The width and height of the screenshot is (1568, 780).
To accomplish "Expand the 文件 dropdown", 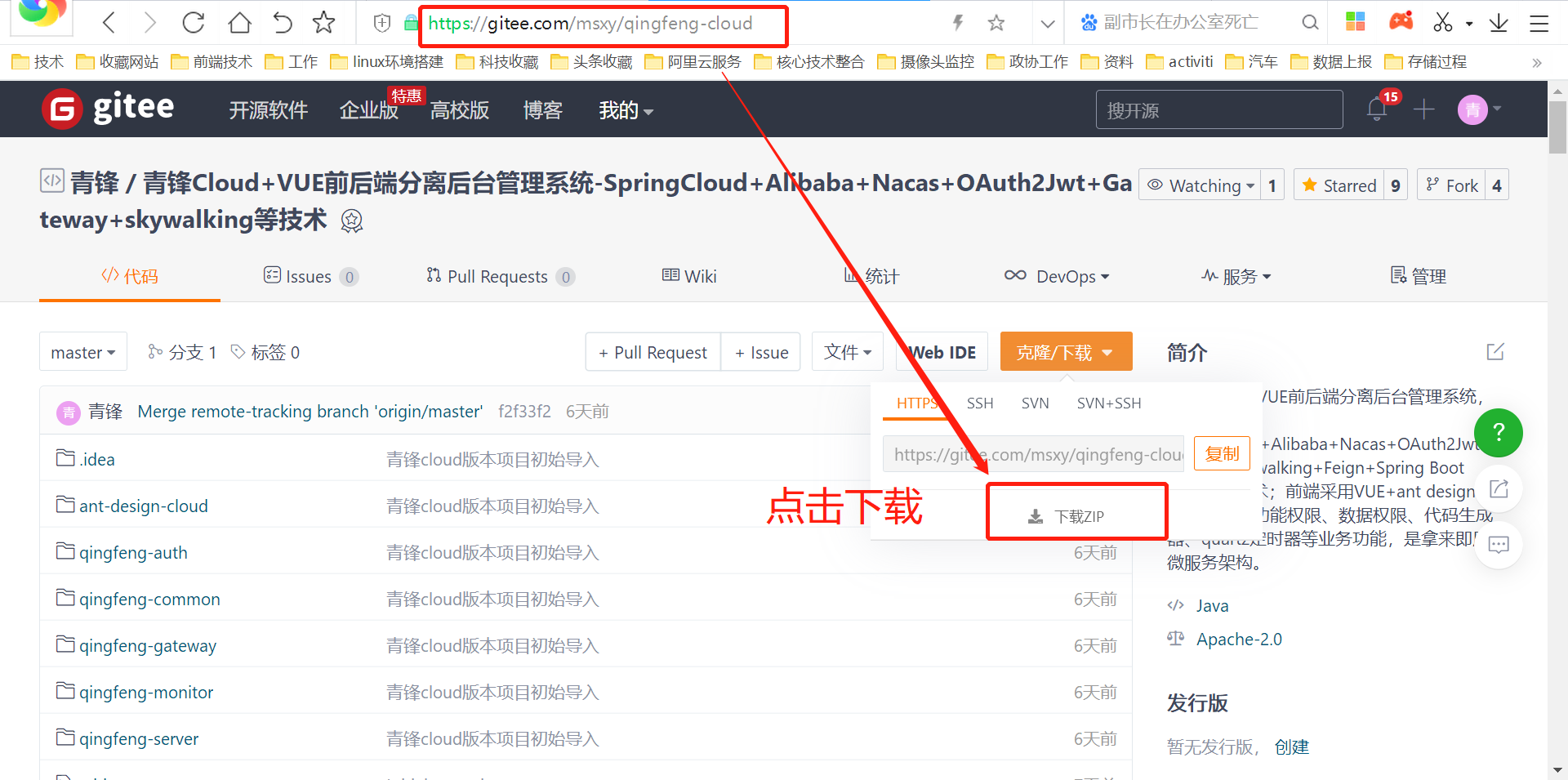I will point(848,352).
